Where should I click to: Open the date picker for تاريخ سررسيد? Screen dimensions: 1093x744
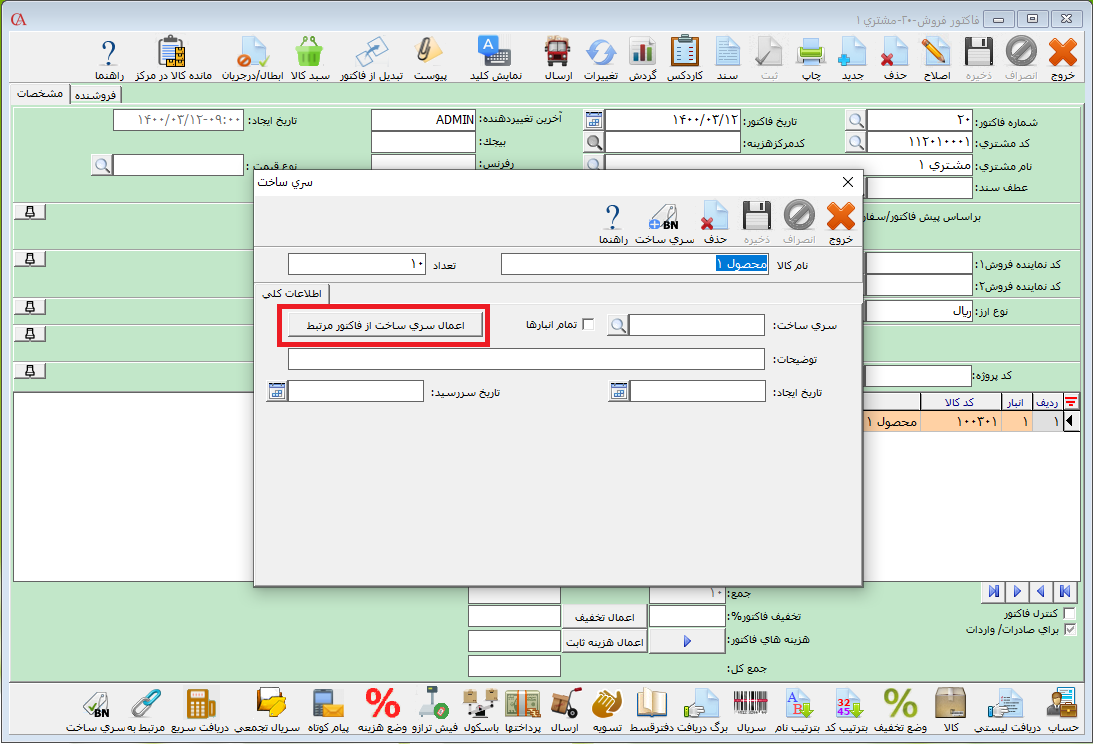point(275,392)
